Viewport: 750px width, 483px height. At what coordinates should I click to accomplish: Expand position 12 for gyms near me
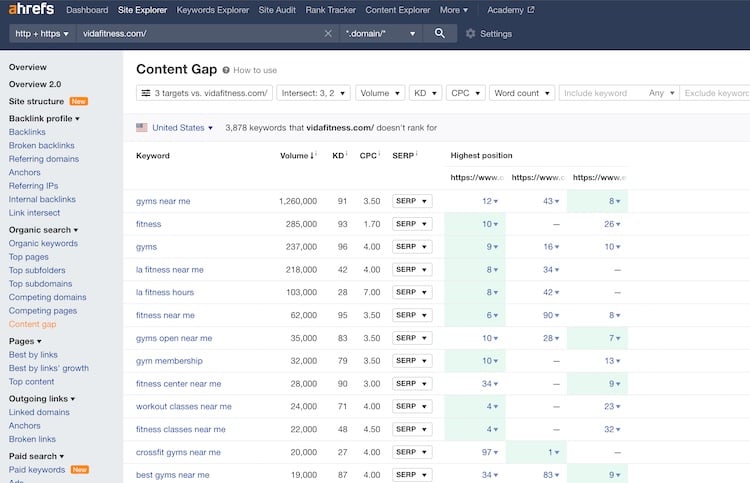coord(490,201)
